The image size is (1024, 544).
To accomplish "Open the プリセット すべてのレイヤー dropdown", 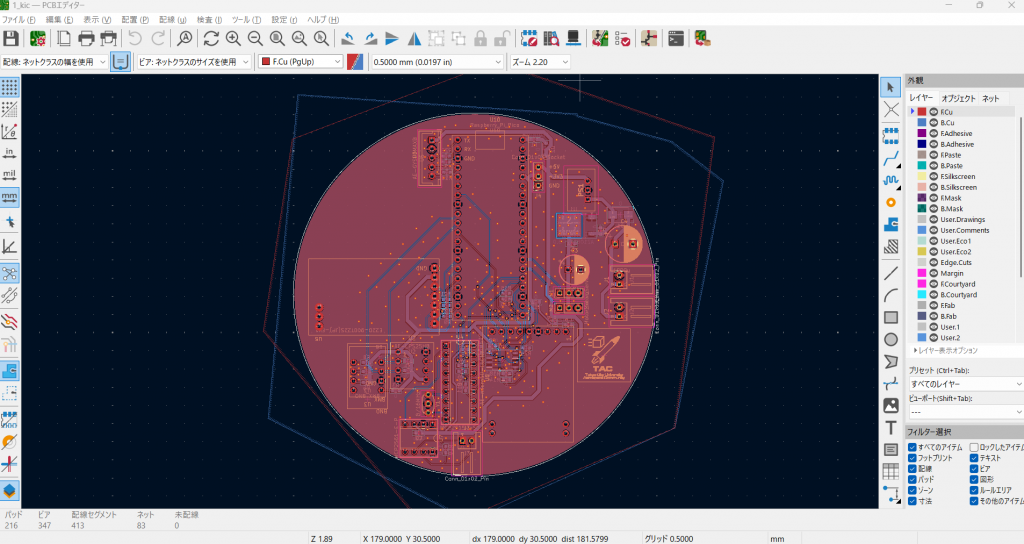I will (x=964, y=384).
